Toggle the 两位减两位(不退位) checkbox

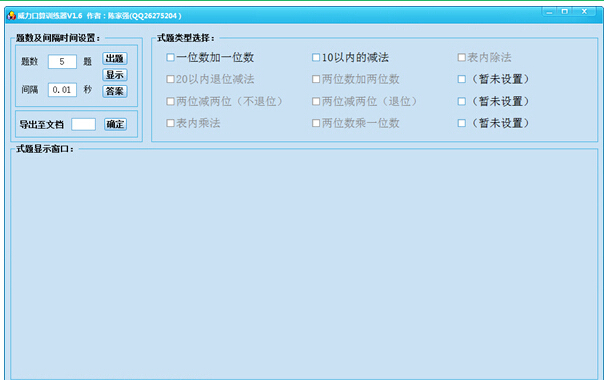[x=170, y=101]
